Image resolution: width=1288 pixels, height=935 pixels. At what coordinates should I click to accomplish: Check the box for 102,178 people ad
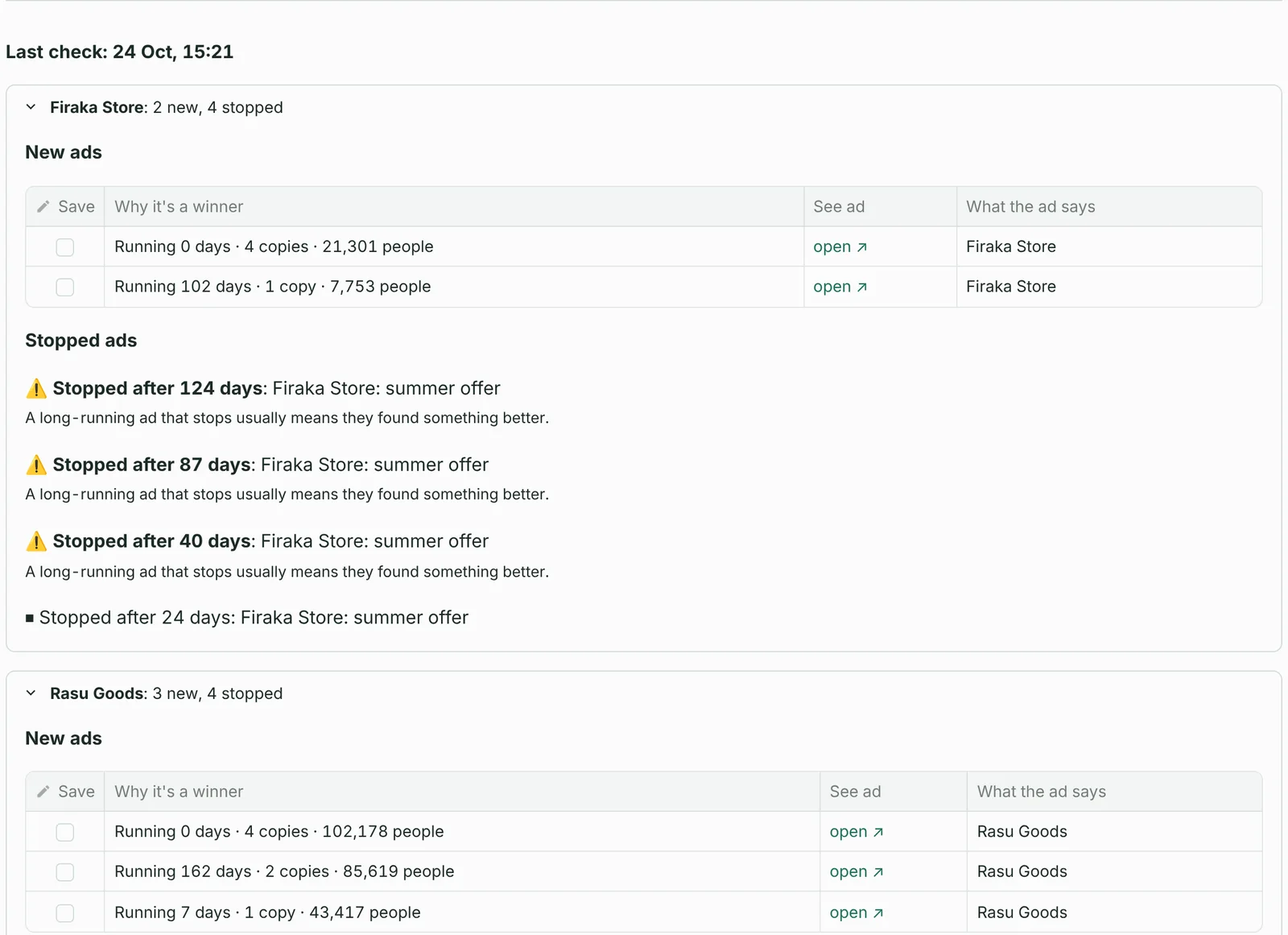tap(65, 832)
